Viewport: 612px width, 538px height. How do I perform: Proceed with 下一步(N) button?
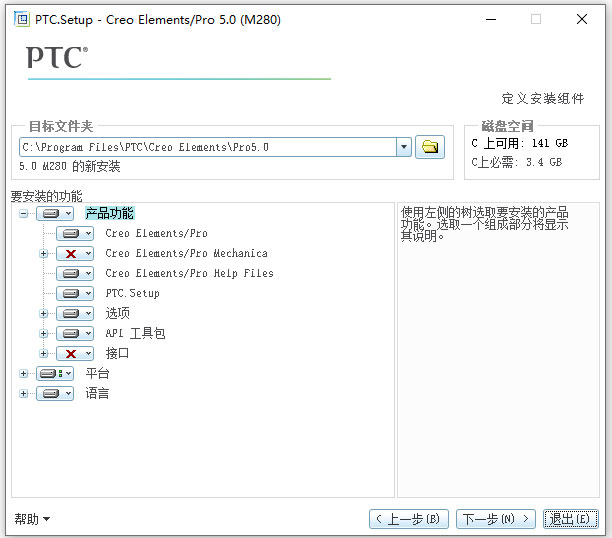click(496, 519)
